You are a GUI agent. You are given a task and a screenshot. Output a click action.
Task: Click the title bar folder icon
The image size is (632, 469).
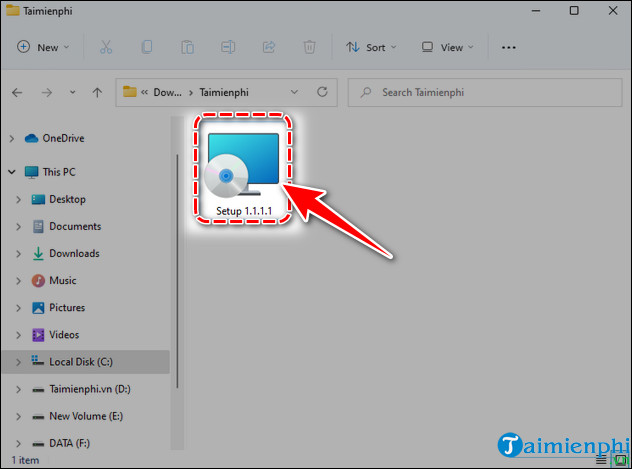pyautogui.click(x=12, y=10)
